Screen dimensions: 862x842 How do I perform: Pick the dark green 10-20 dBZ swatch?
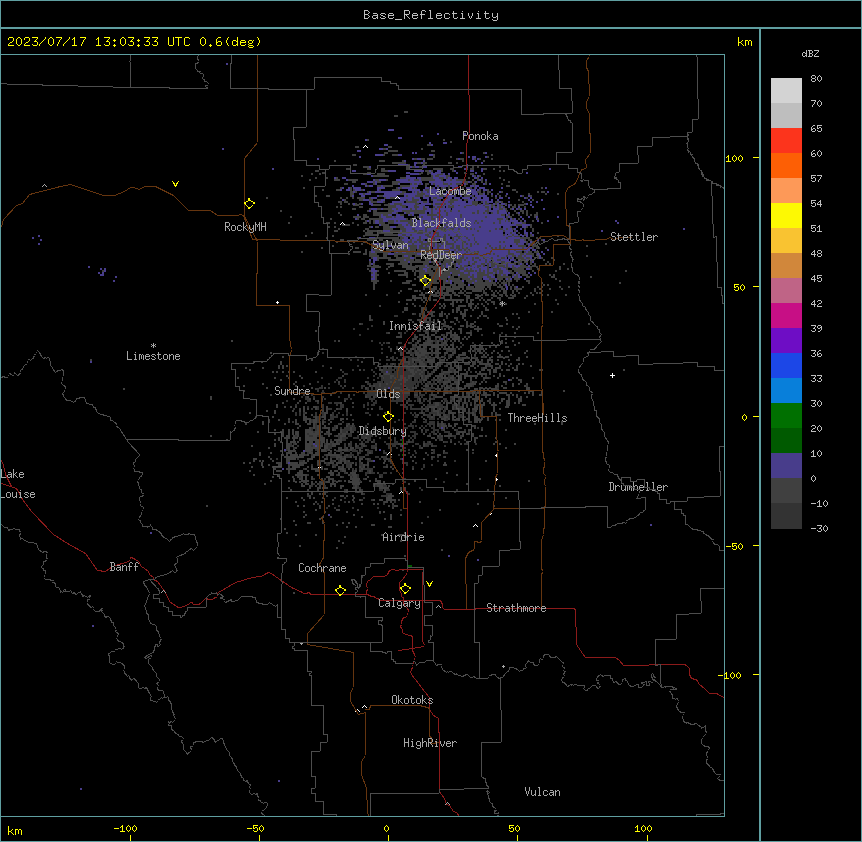pos(786,441)
